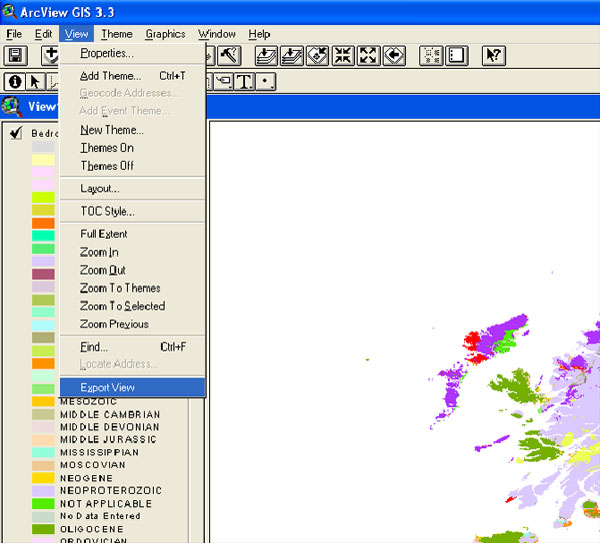Click the MIDDLE JURASSIC legend label

click(108, 439)
